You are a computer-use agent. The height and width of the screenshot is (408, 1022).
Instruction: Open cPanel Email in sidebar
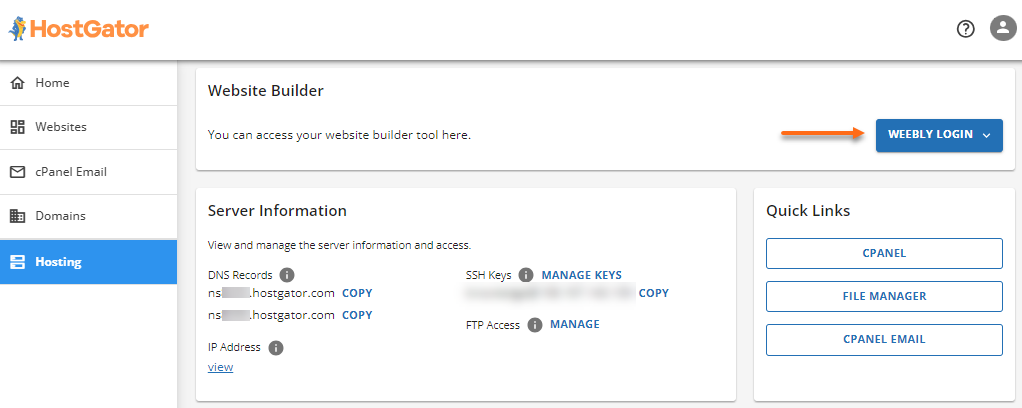point(89,172)
